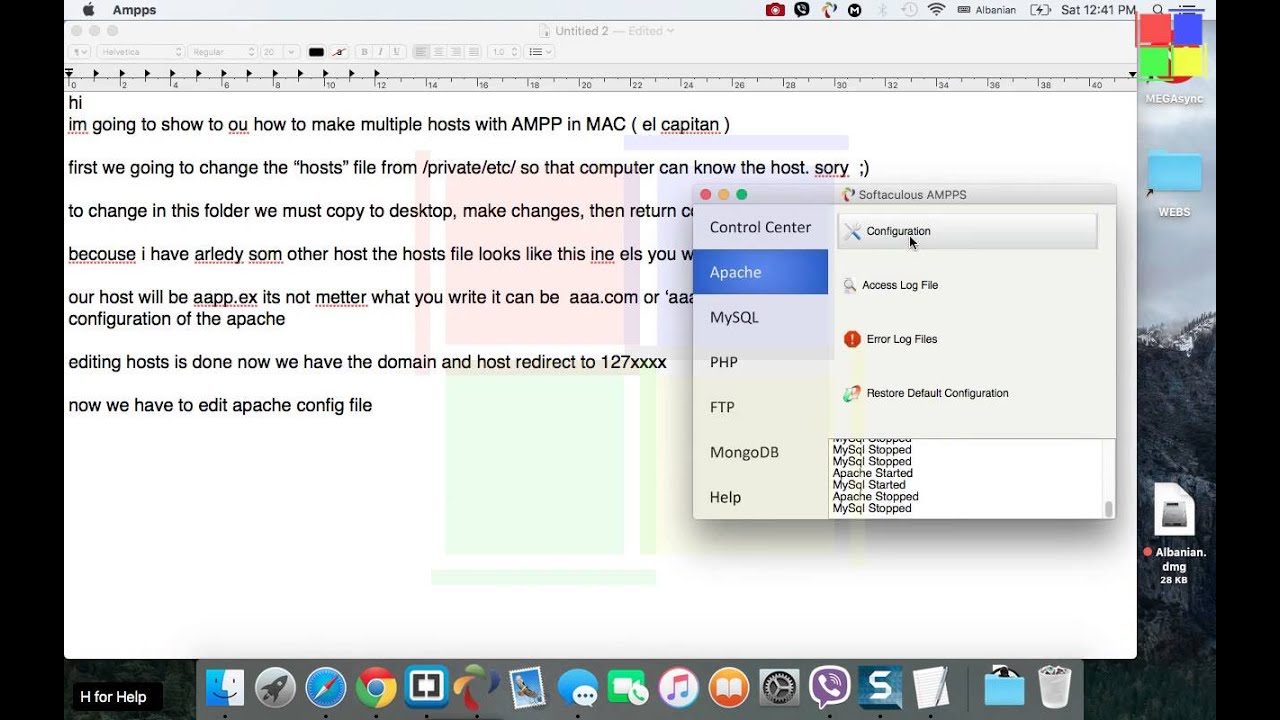The image size is (1280, 720).
Task: Click the restore icon beside Restore Default Configuration
Action: (852, 393)
